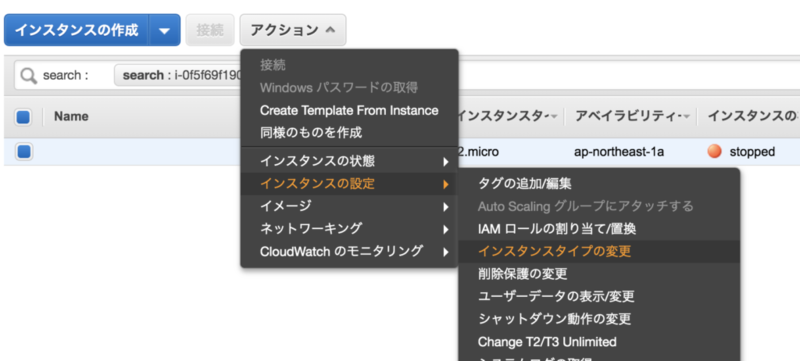The image size is (800, 361).
Task: Expand the ネットワーキング submenu
Action: [x=349, y=229]
